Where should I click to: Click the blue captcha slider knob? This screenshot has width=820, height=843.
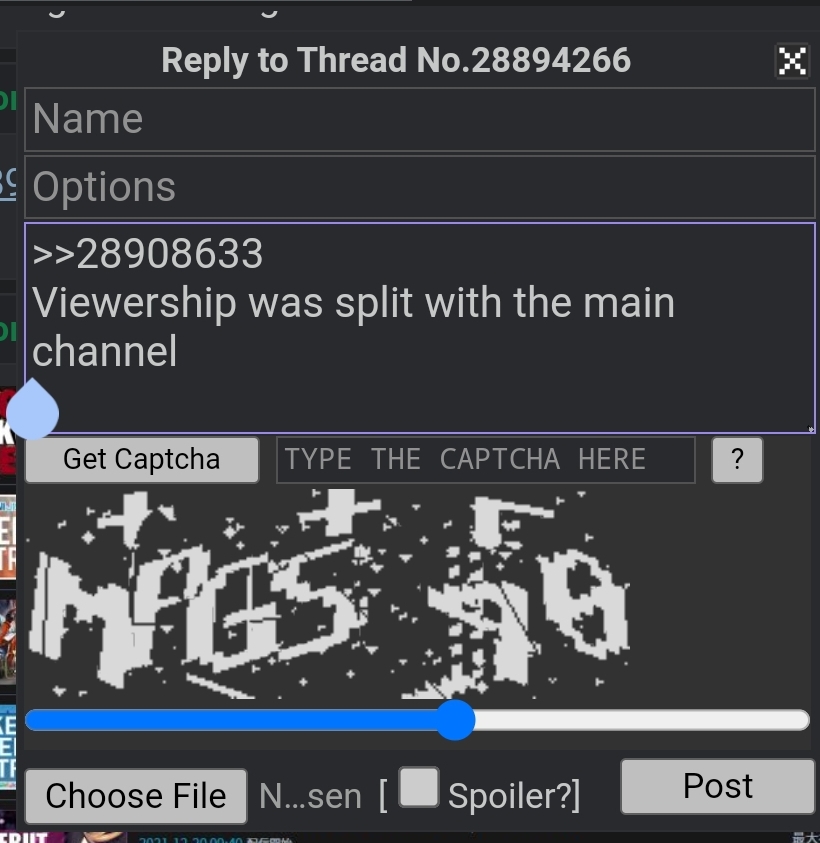point(455,720)
